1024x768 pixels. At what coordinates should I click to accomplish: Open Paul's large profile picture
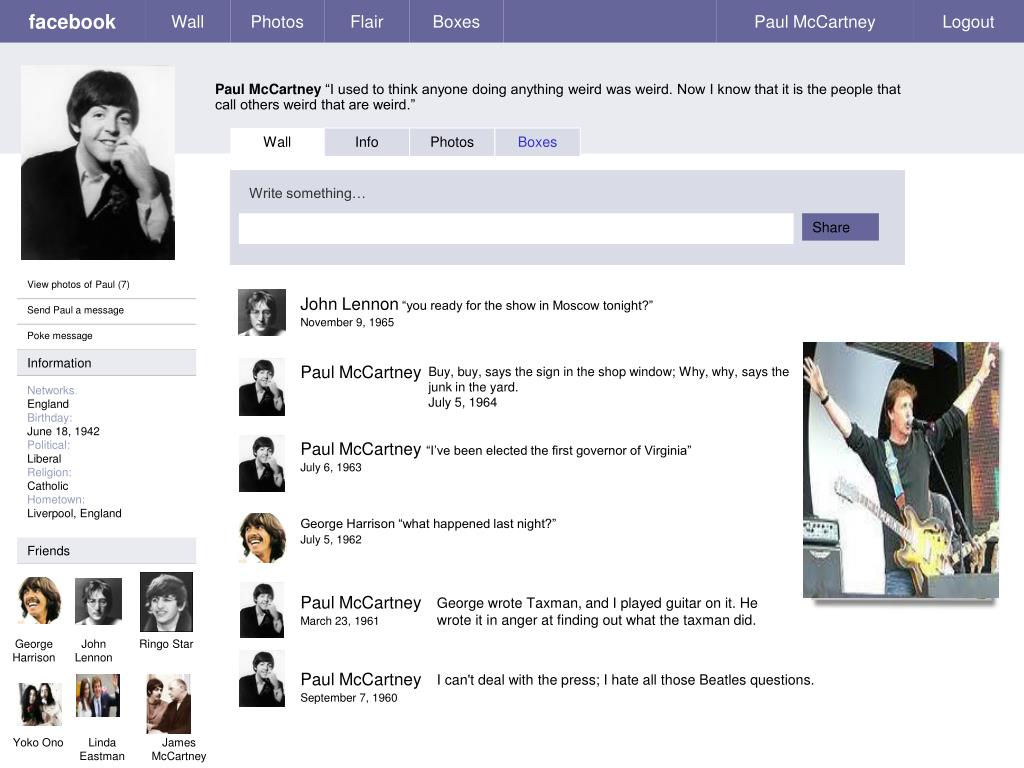pos(98,163)
